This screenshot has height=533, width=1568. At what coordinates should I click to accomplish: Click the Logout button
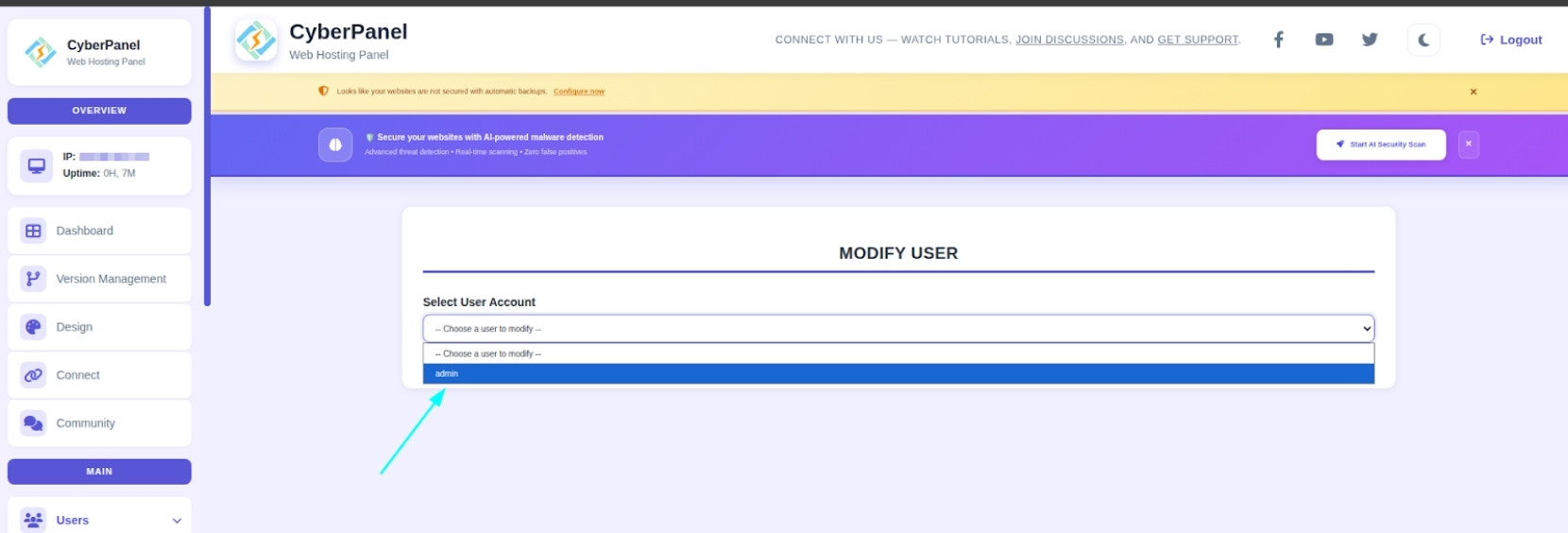click(1510, 40)
